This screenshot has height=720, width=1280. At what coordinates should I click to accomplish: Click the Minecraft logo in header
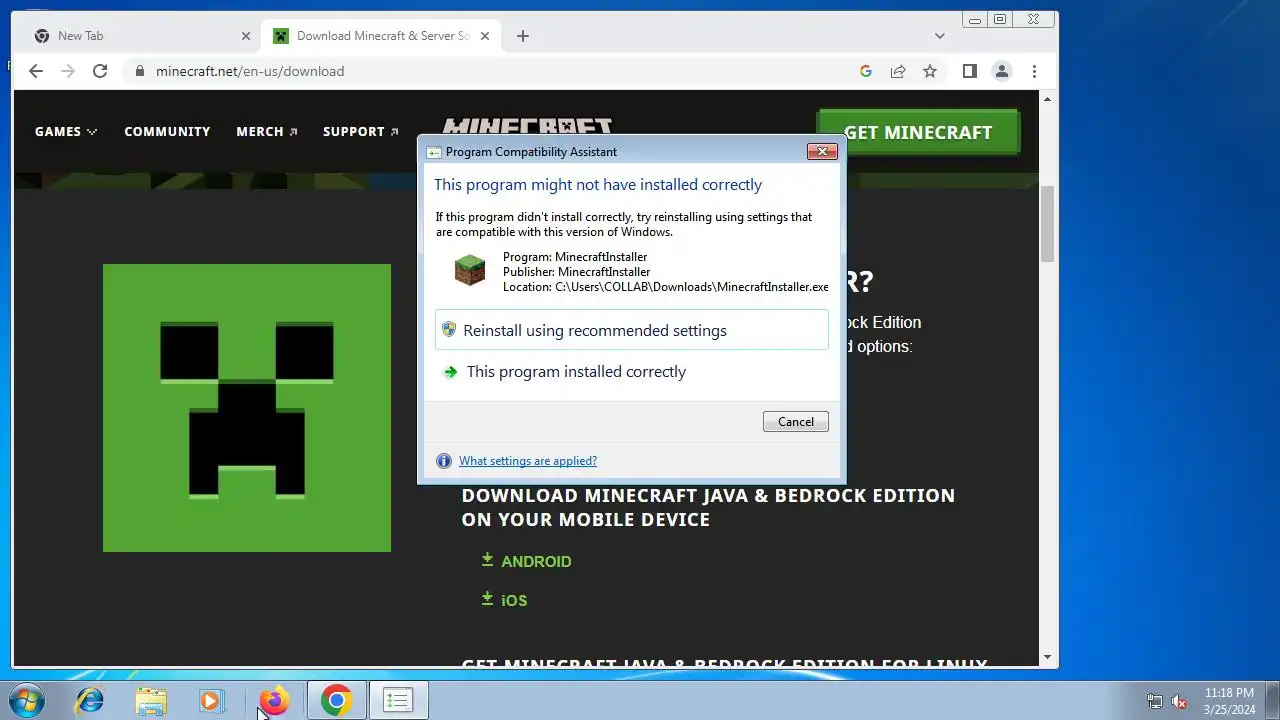[x=527, y=126]
